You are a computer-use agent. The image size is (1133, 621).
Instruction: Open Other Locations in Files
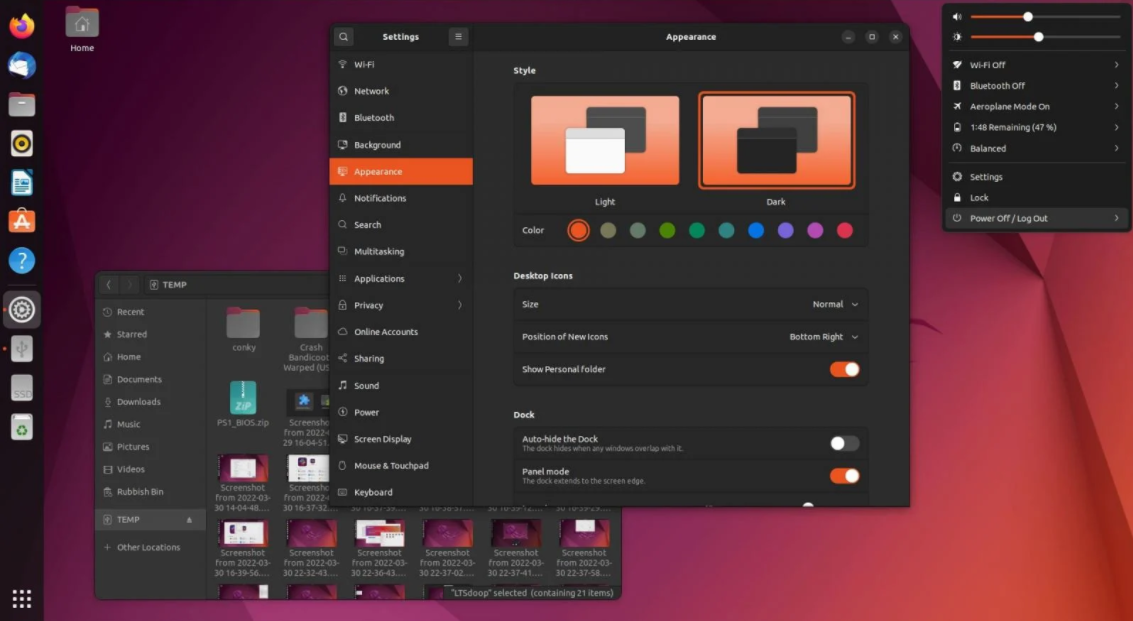(150, 547)
